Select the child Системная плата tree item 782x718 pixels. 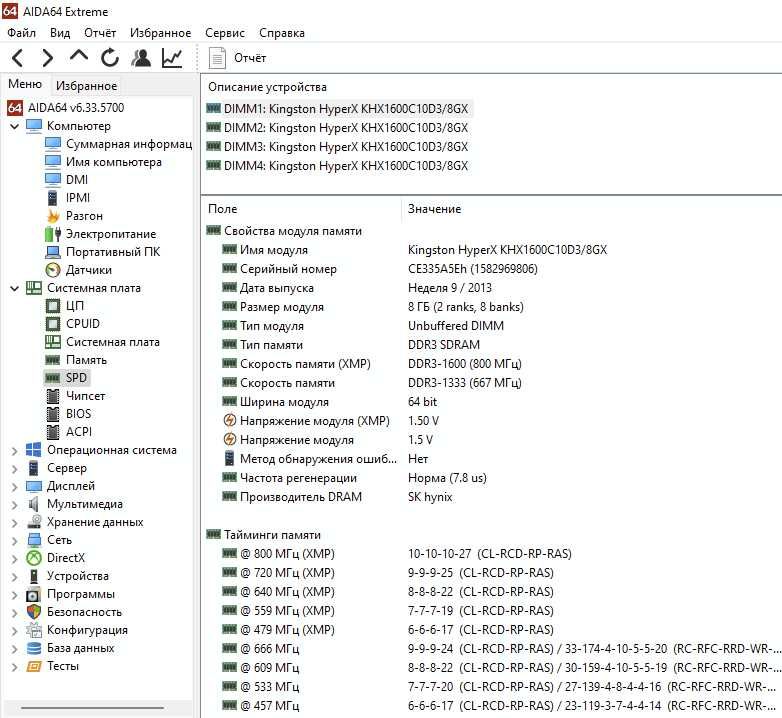102,342
